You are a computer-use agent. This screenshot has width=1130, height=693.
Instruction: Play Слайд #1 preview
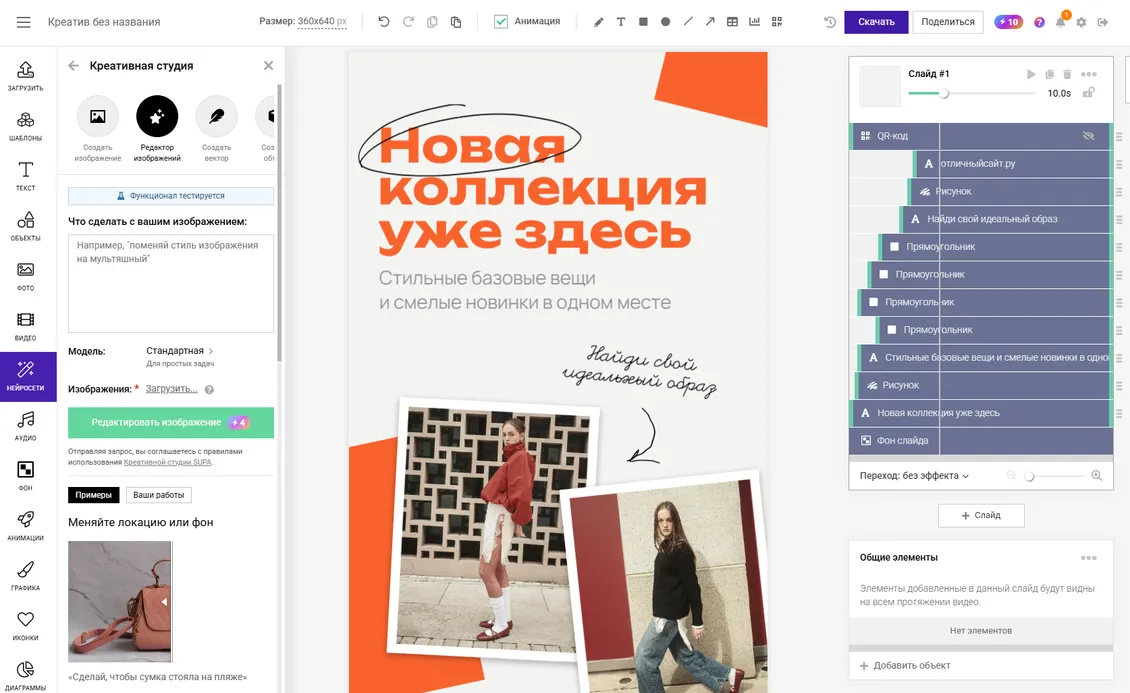coord(1031,74)
